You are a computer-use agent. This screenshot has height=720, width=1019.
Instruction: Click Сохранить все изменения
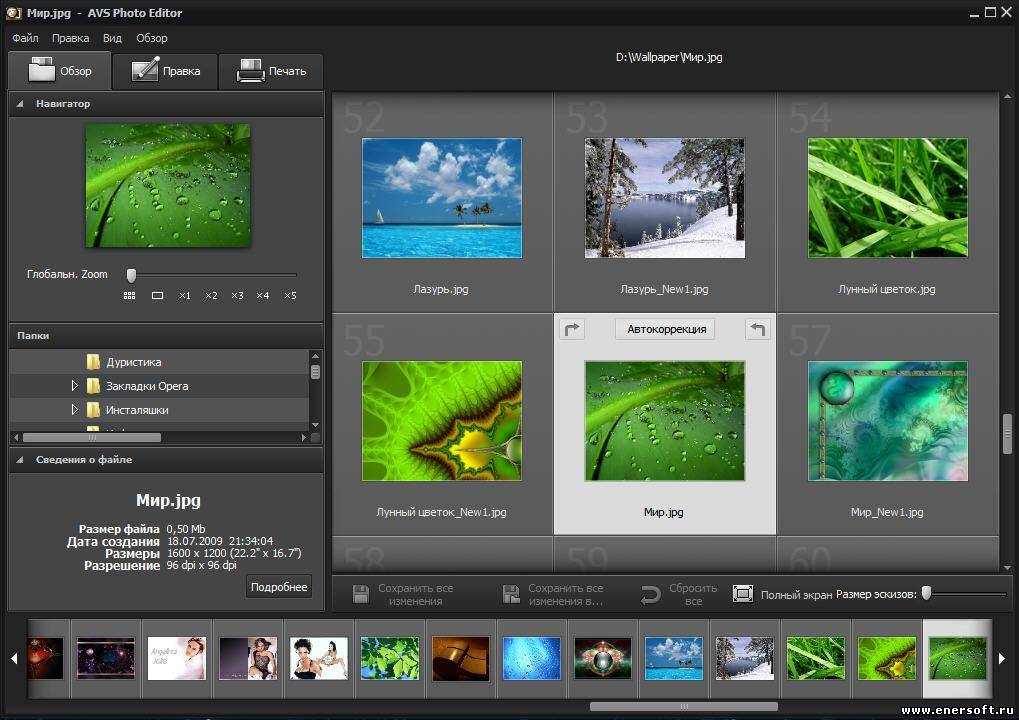click(x=403, y=594)
